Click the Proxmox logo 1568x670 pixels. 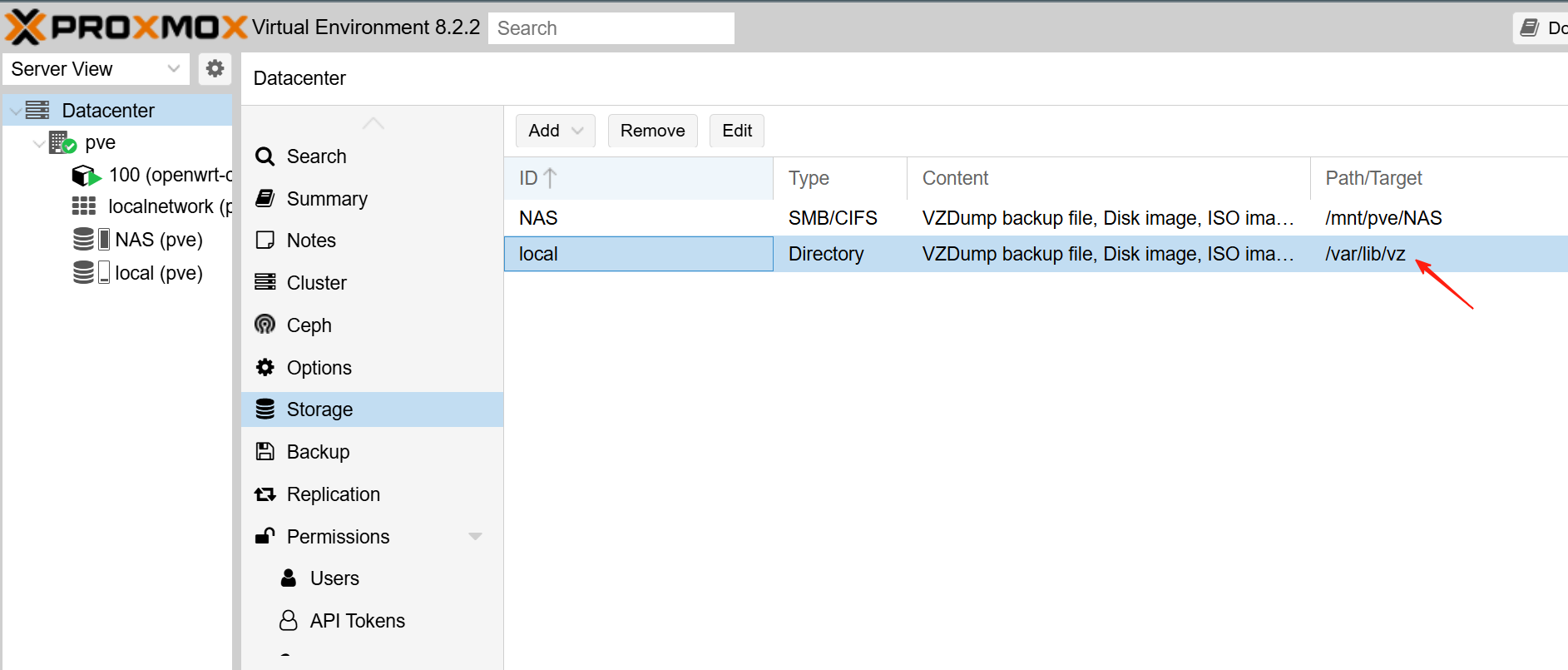(x=125, y=27)
